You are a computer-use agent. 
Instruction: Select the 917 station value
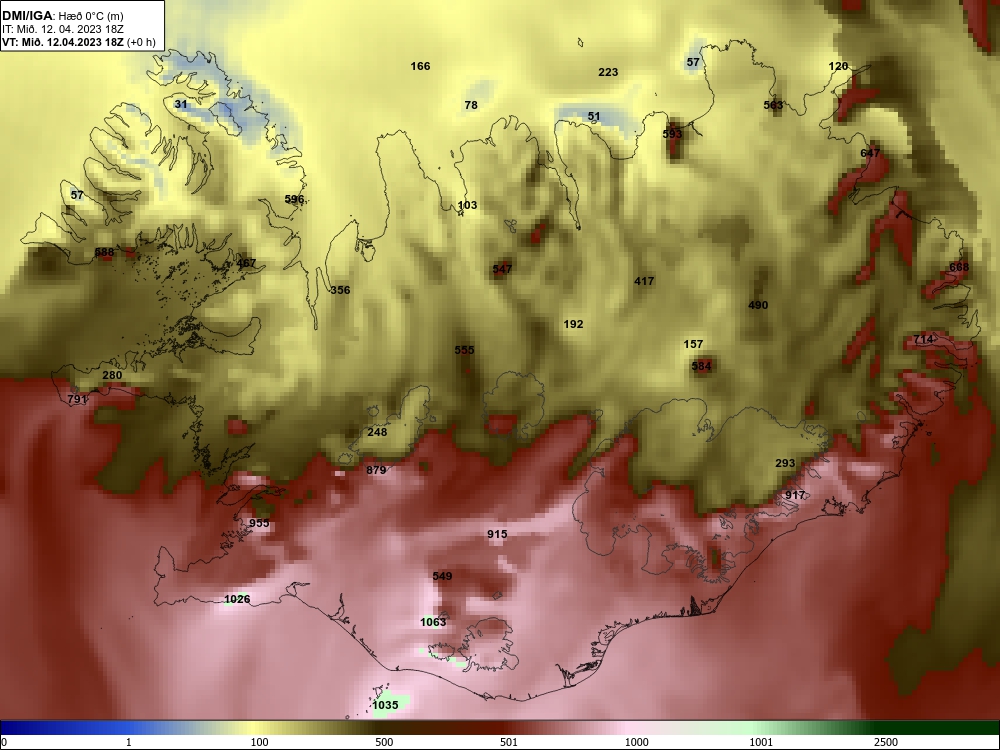[x=795, y=496]
